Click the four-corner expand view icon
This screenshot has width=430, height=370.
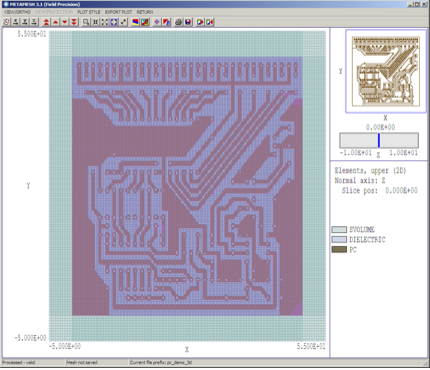pos(105,22)
